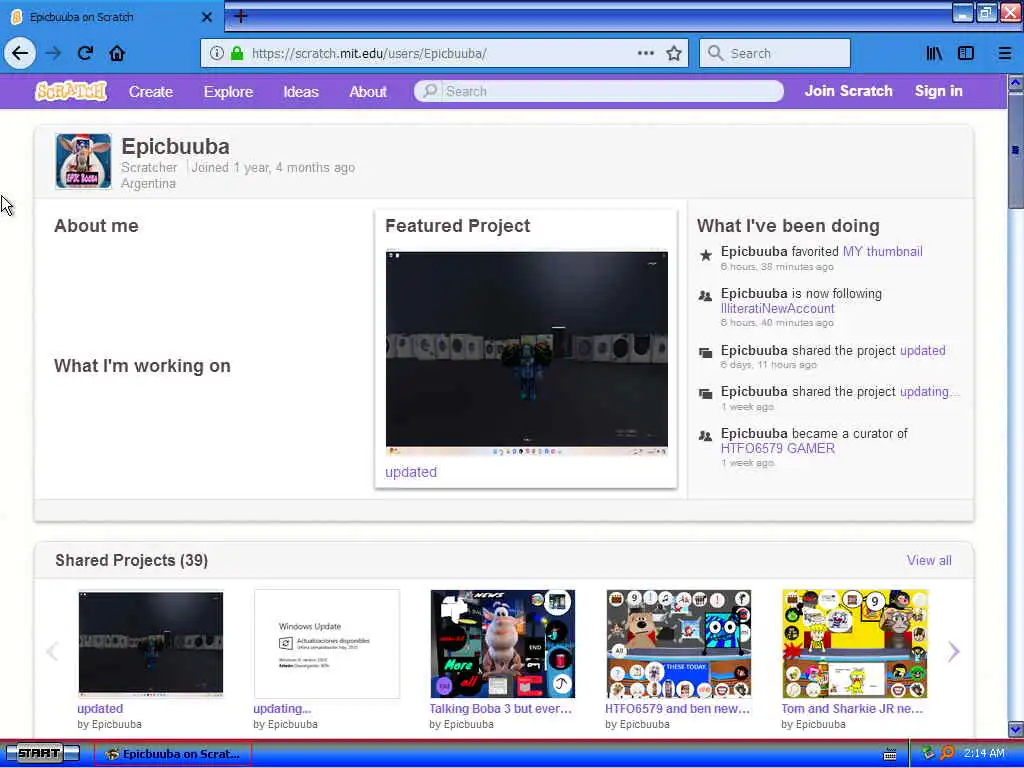
Task: Open the Firefox hamburger menu
Action: coord(1005,54)
